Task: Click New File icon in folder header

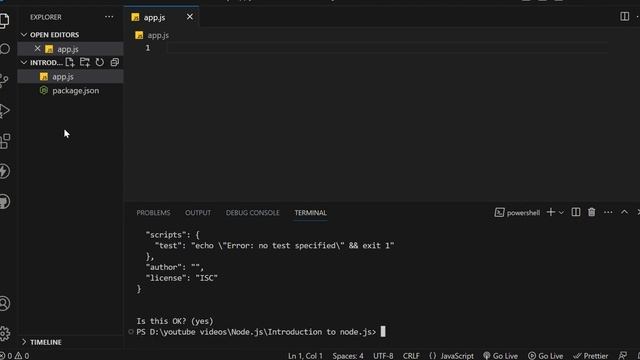Action: [x=70, y=62]
